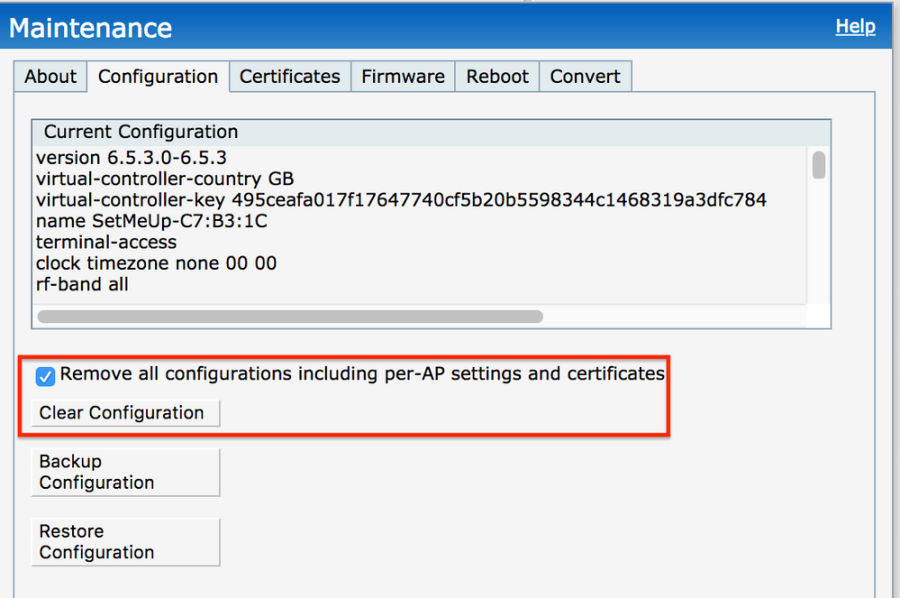Click the terminal-access configuration line
This screenshot has width=900, height=598.
coord(106,242)
